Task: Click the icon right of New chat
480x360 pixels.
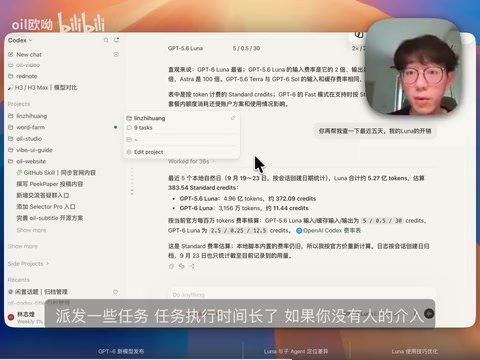Action: [116, 54]
